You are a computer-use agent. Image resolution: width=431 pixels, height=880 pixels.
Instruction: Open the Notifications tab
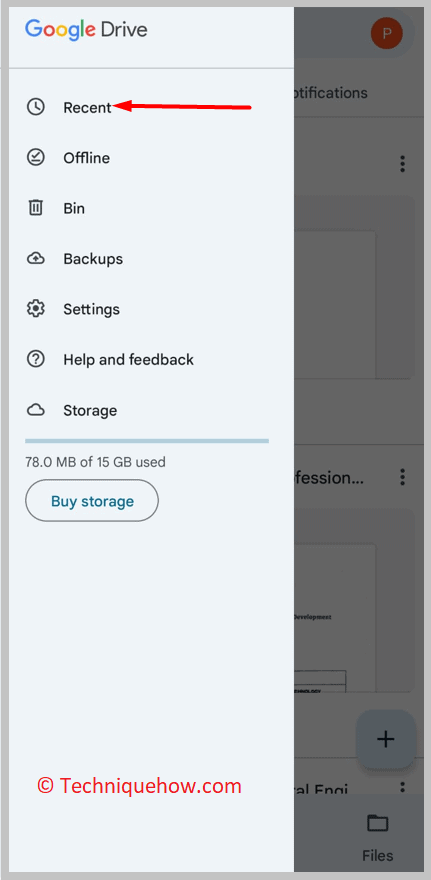[x=331, y=93]
